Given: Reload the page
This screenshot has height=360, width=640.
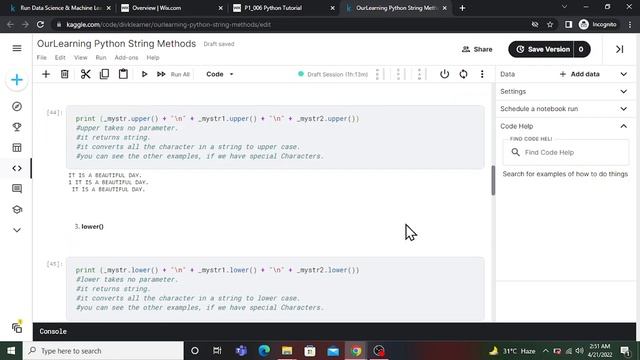Looking at the screenshot, I should pos(40,24).
